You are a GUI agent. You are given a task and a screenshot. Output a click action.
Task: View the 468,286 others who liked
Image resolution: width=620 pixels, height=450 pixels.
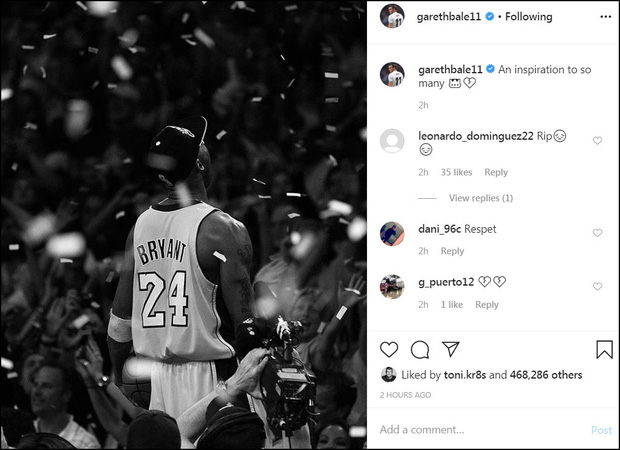546,375
